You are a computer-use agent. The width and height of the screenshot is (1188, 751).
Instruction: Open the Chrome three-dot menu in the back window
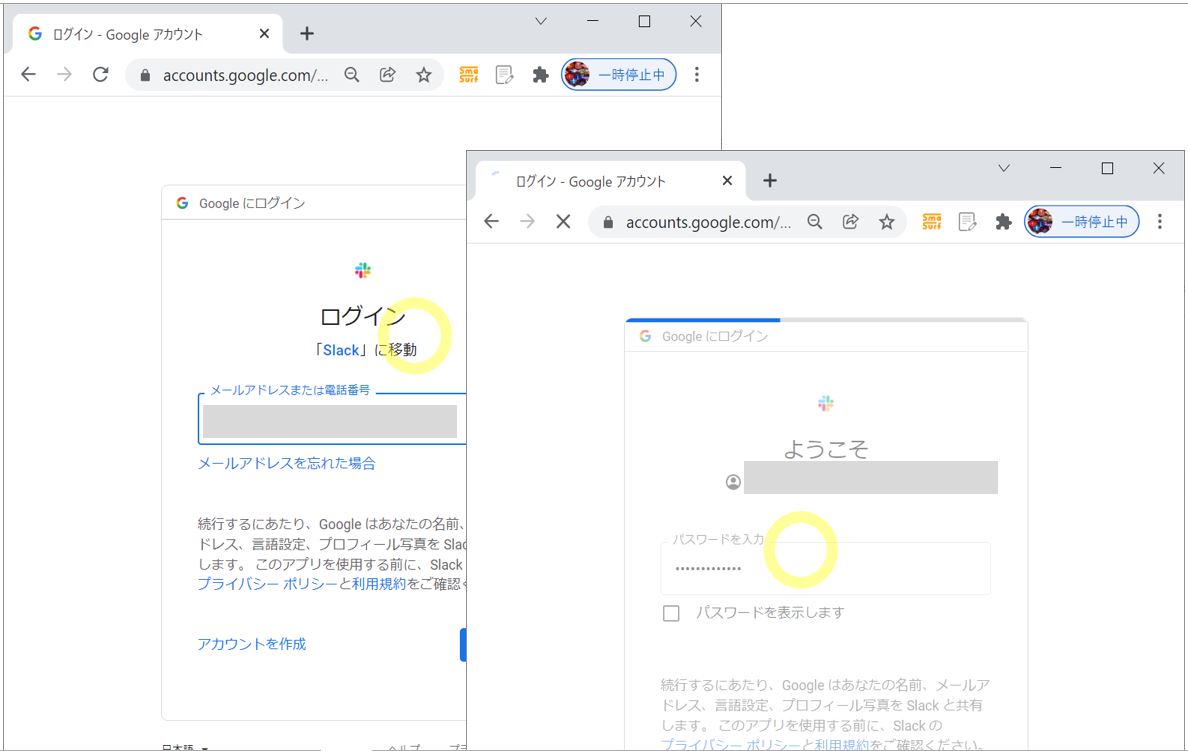point(697,74)
